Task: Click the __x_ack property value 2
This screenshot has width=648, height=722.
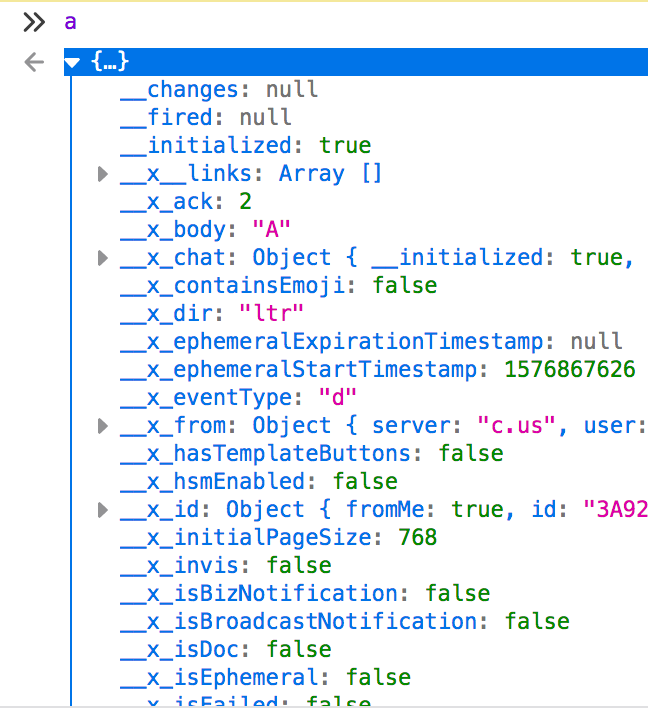Action: 245,202
